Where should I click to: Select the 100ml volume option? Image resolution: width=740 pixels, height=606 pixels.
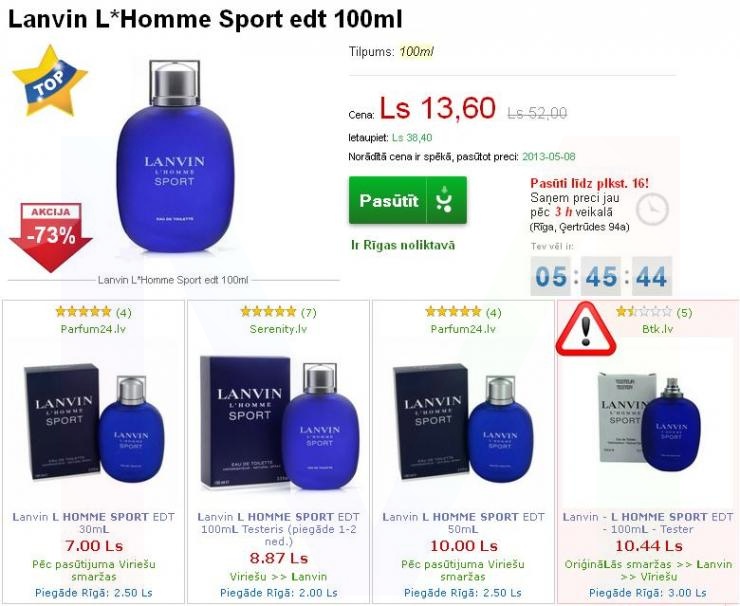(x=416, y=51)
